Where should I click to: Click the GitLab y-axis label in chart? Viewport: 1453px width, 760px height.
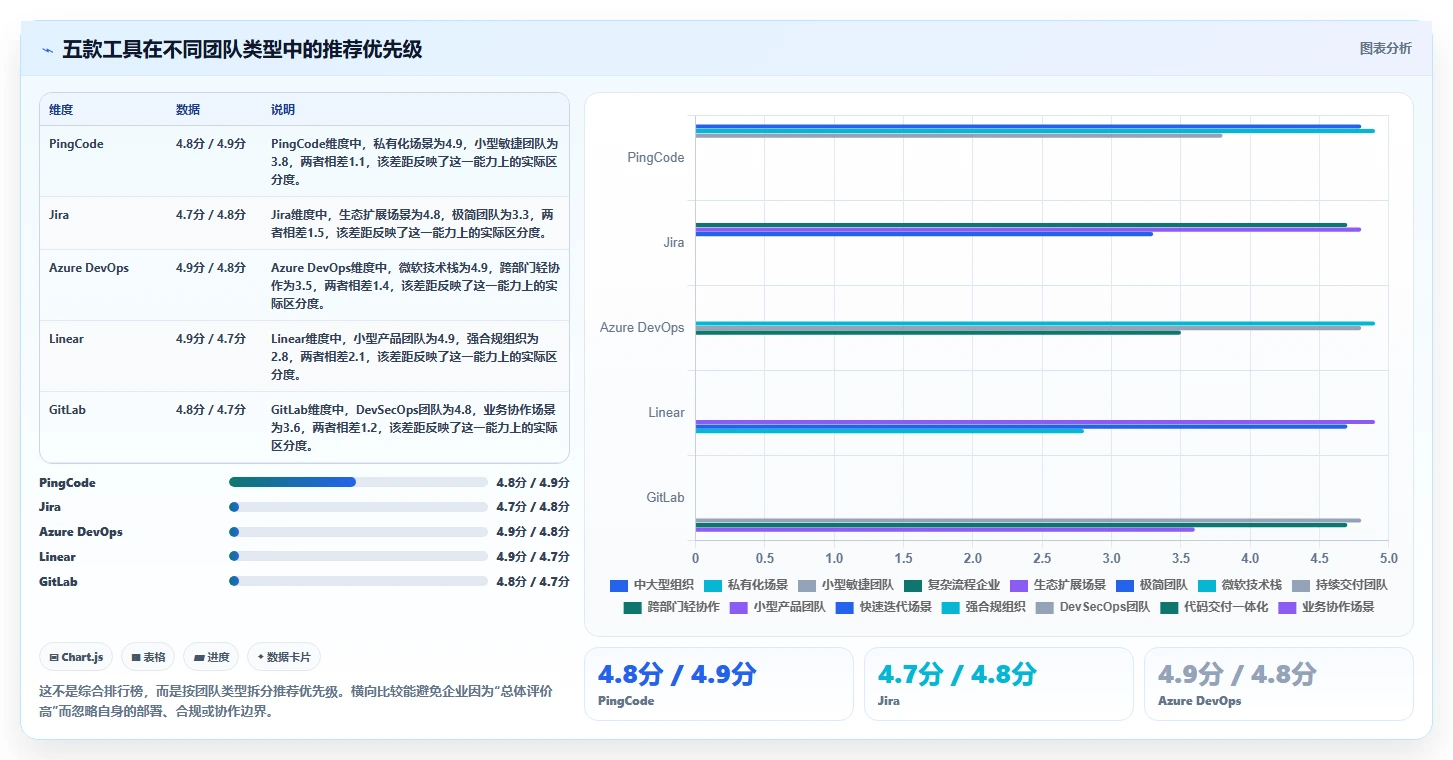click(x=666, y=498)
